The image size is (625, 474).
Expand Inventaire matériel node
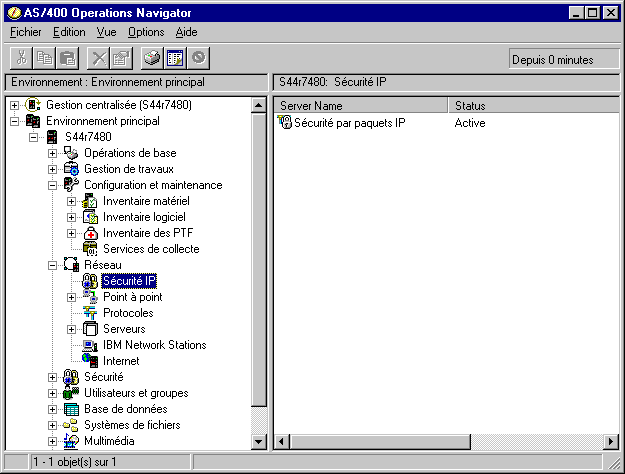click(x=71, y=201)
